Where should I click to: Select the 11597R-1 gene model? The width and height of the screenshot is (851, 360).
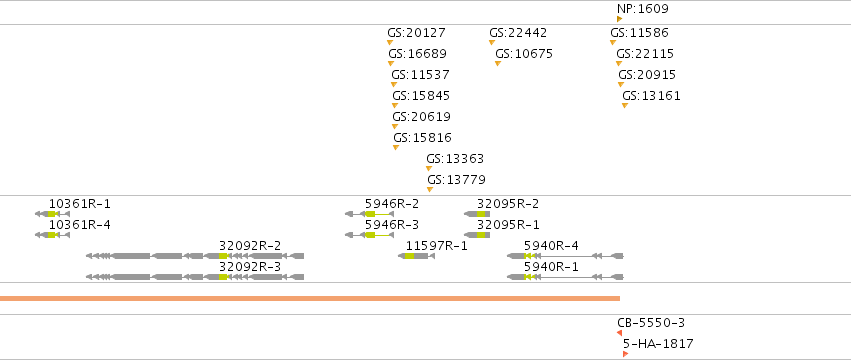coord(416,256)
